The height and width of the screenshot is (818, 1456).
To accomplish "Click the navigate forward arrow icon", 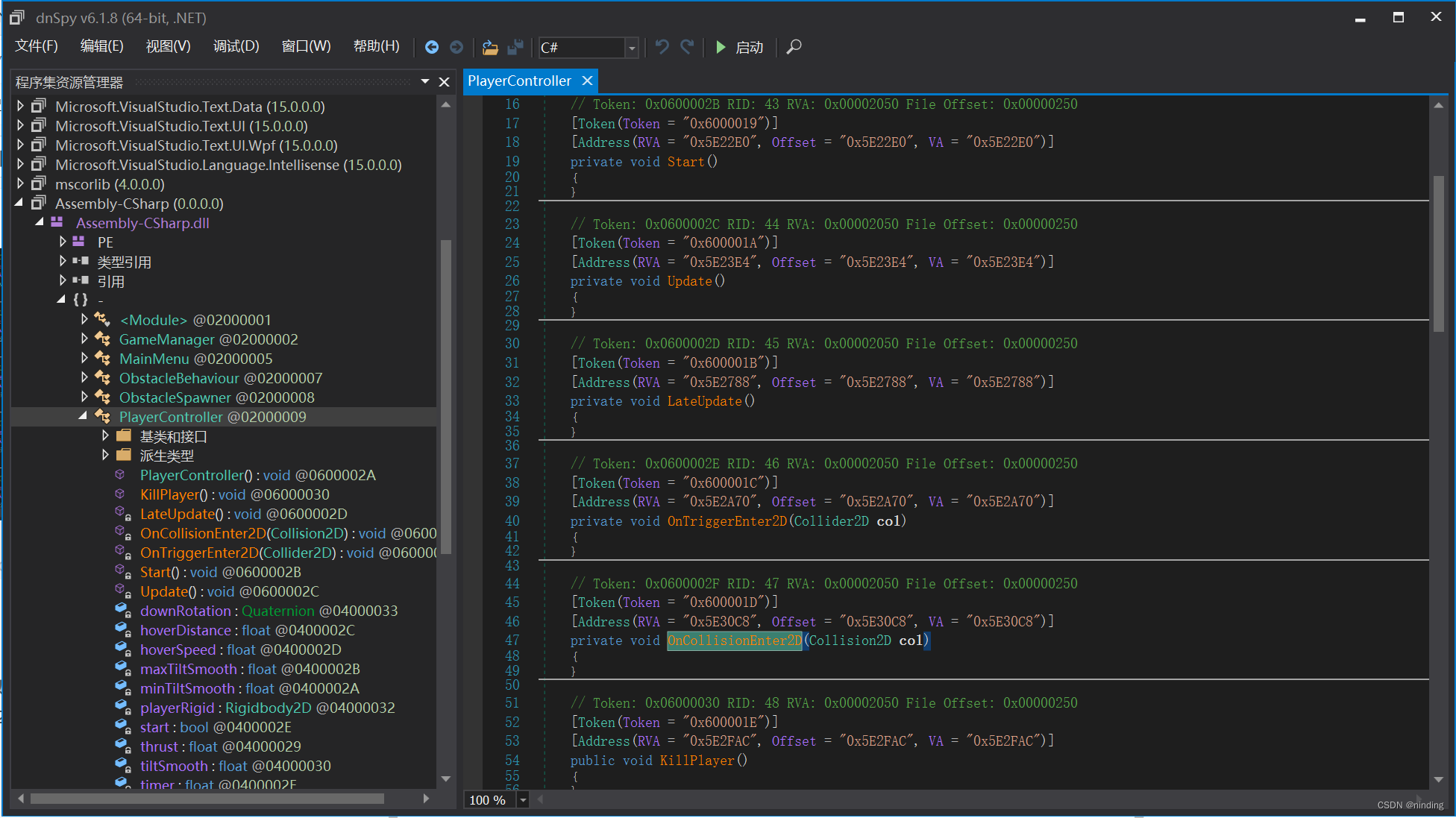I will 456,47.
